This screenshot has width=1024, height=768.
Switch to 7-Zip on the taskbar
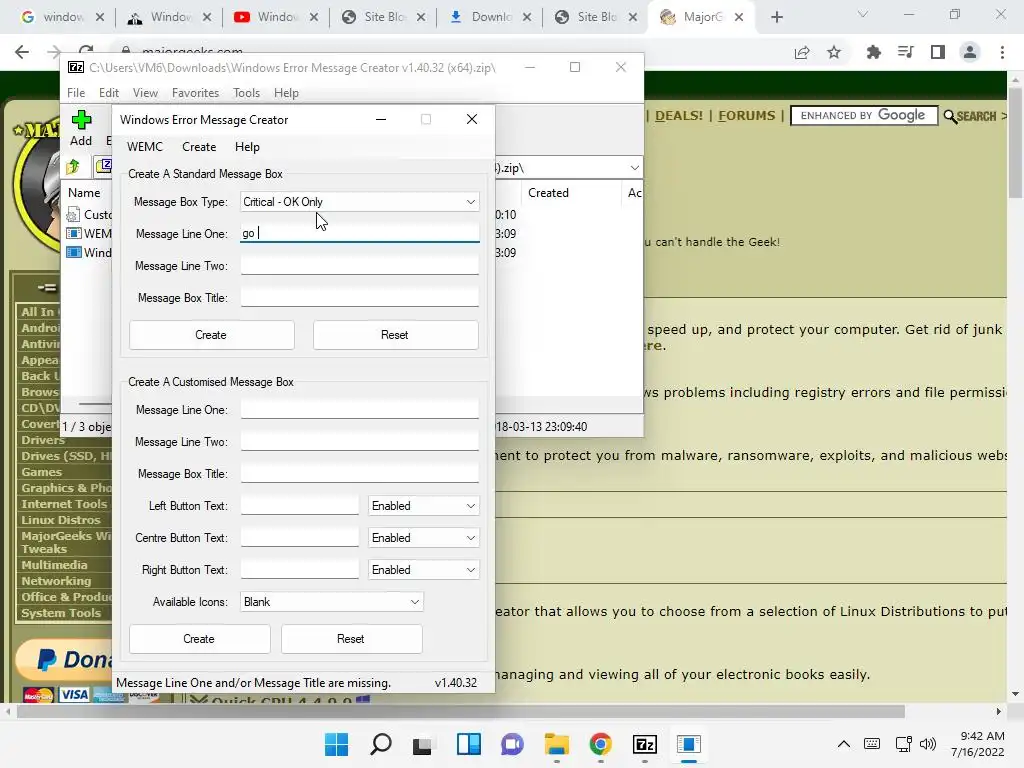click(645, 744)
